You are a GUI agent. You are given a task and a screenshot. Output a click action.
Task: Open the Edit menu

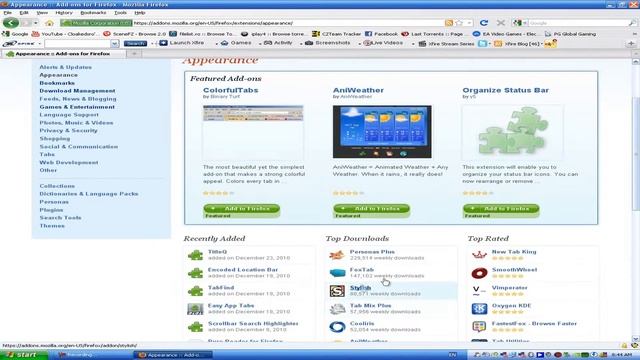[24, 13]
